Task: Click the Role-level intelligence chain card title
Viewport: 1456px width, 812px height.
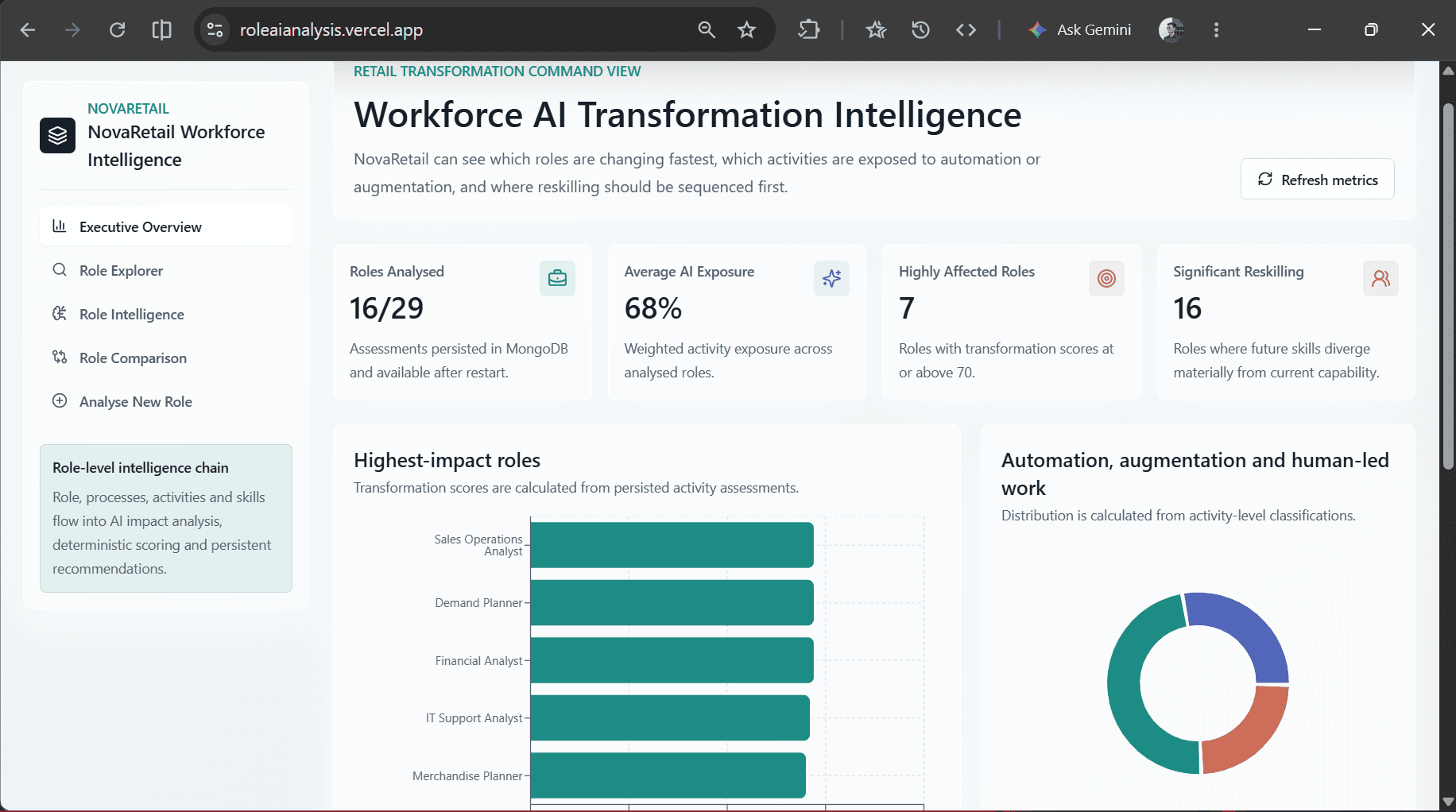Action: pos(141,468)
